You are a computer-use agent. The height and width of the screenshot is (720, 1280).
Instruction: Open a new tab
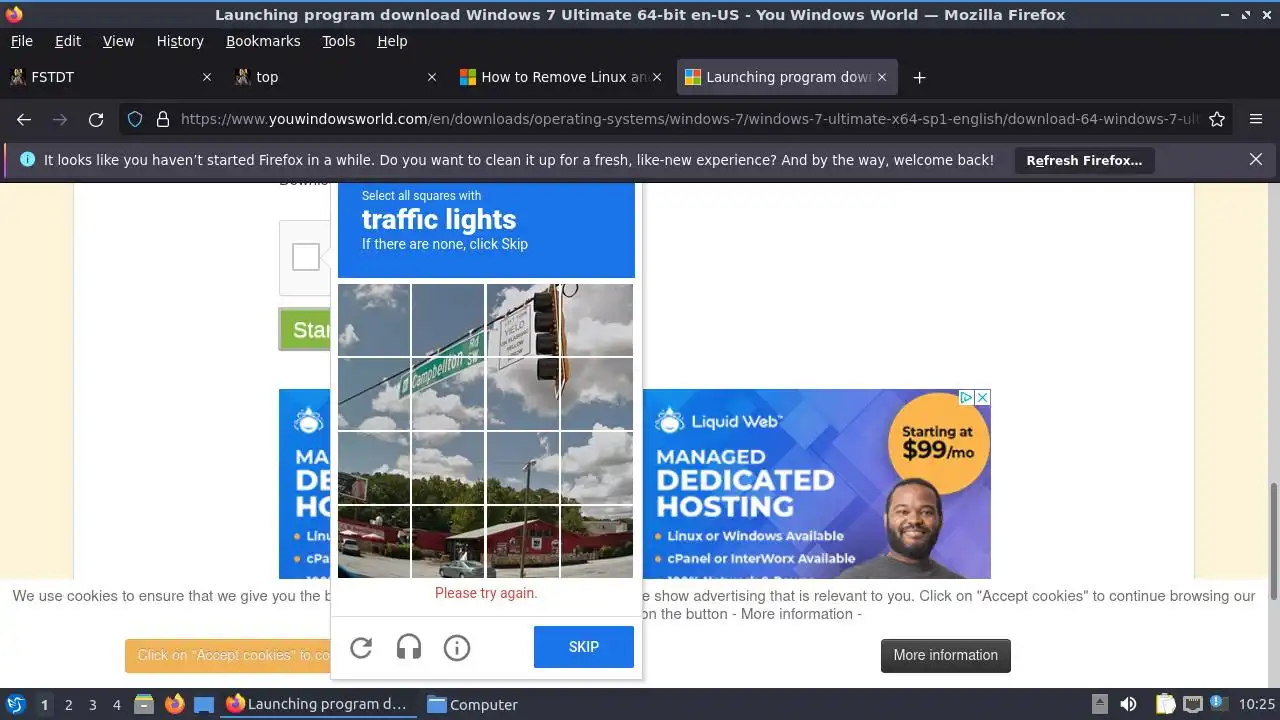click(x=919, y=77)
